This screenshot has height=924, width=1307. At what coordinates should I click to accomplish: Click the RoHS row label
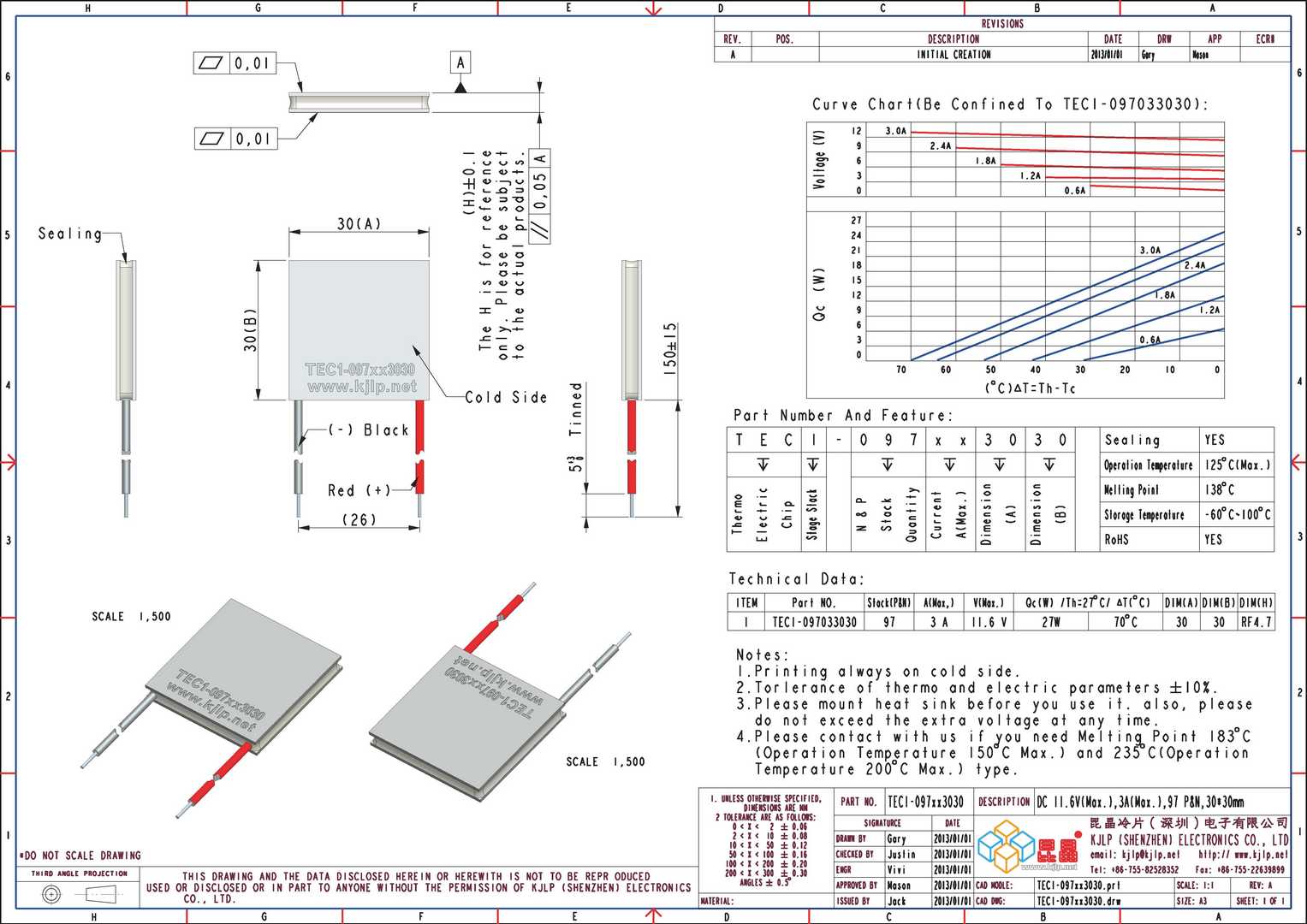click(x=1116, y=540)
